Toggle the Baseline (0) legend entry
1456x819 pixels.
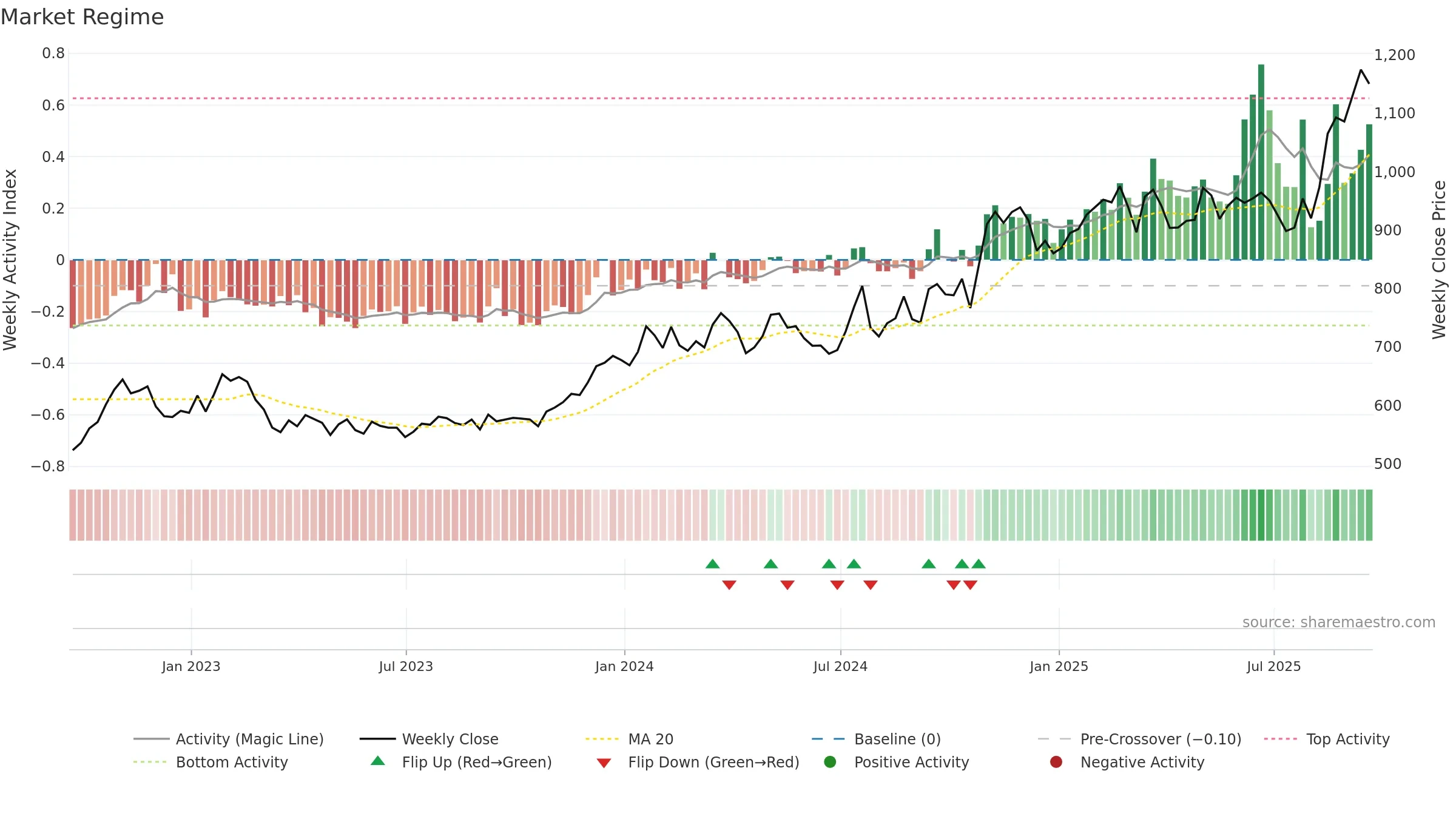click(876, 739)
